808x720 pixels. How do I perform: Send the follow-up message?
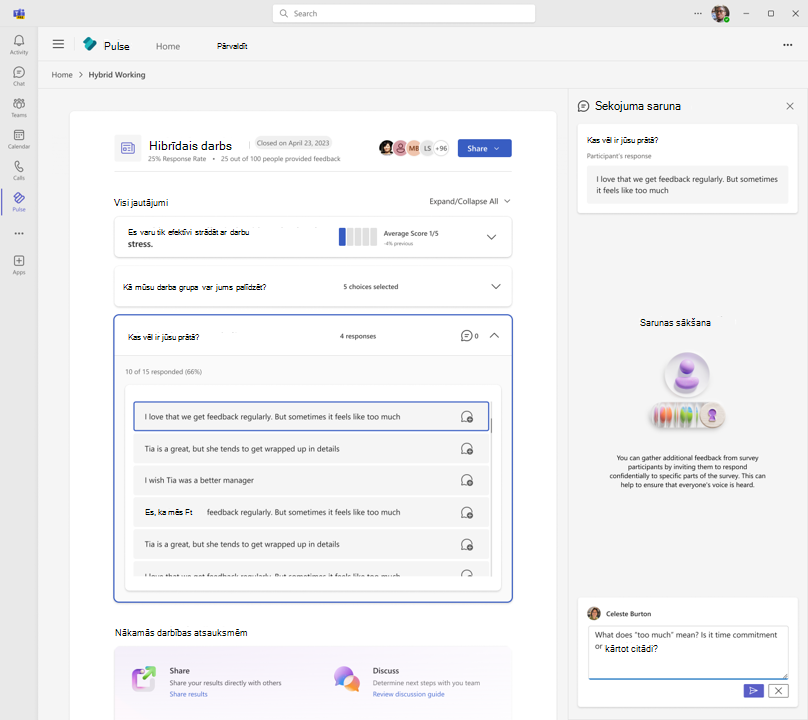[753, 690]
